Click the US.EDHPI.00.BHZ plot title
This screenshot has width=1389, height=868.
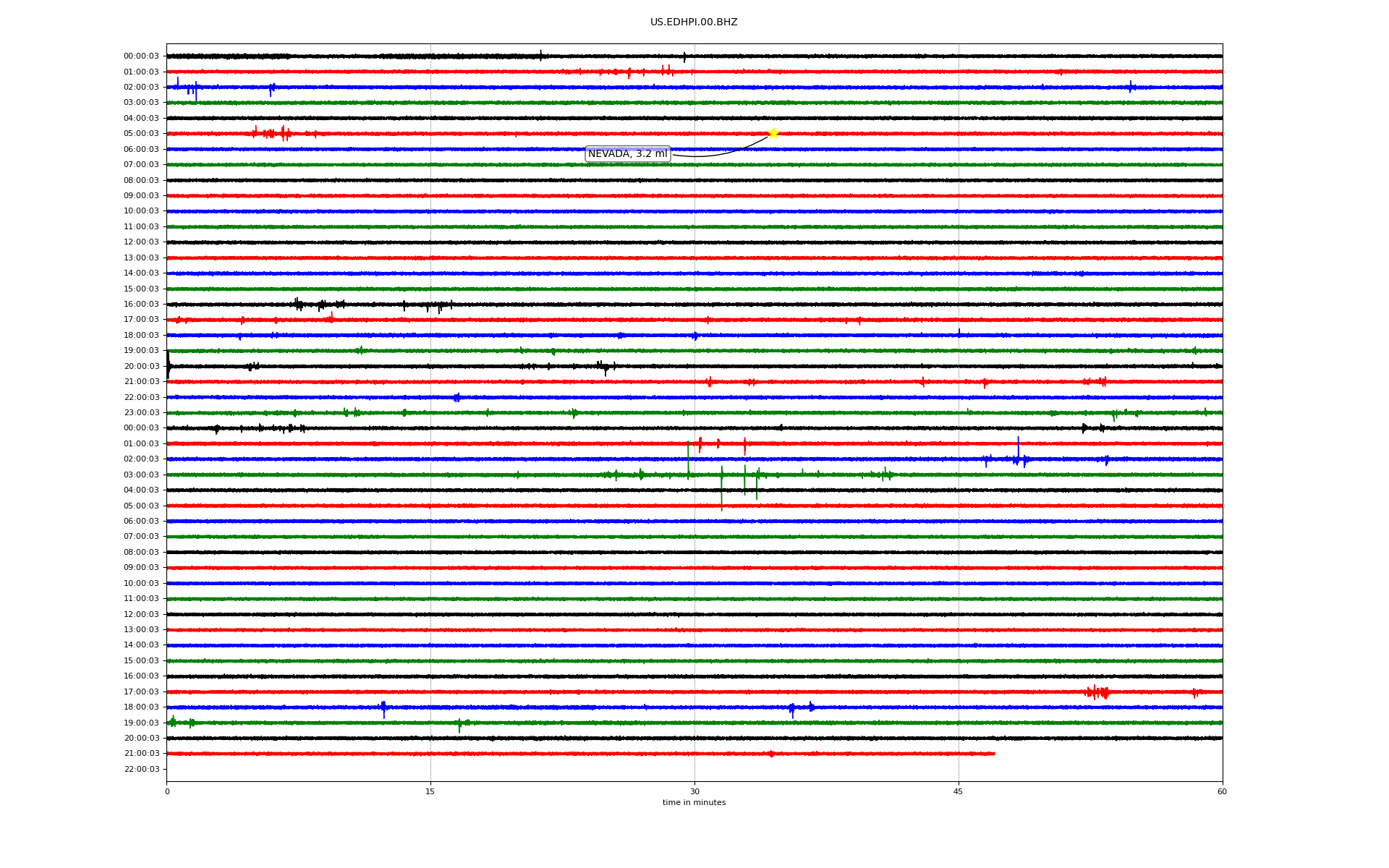coord(693,22)
